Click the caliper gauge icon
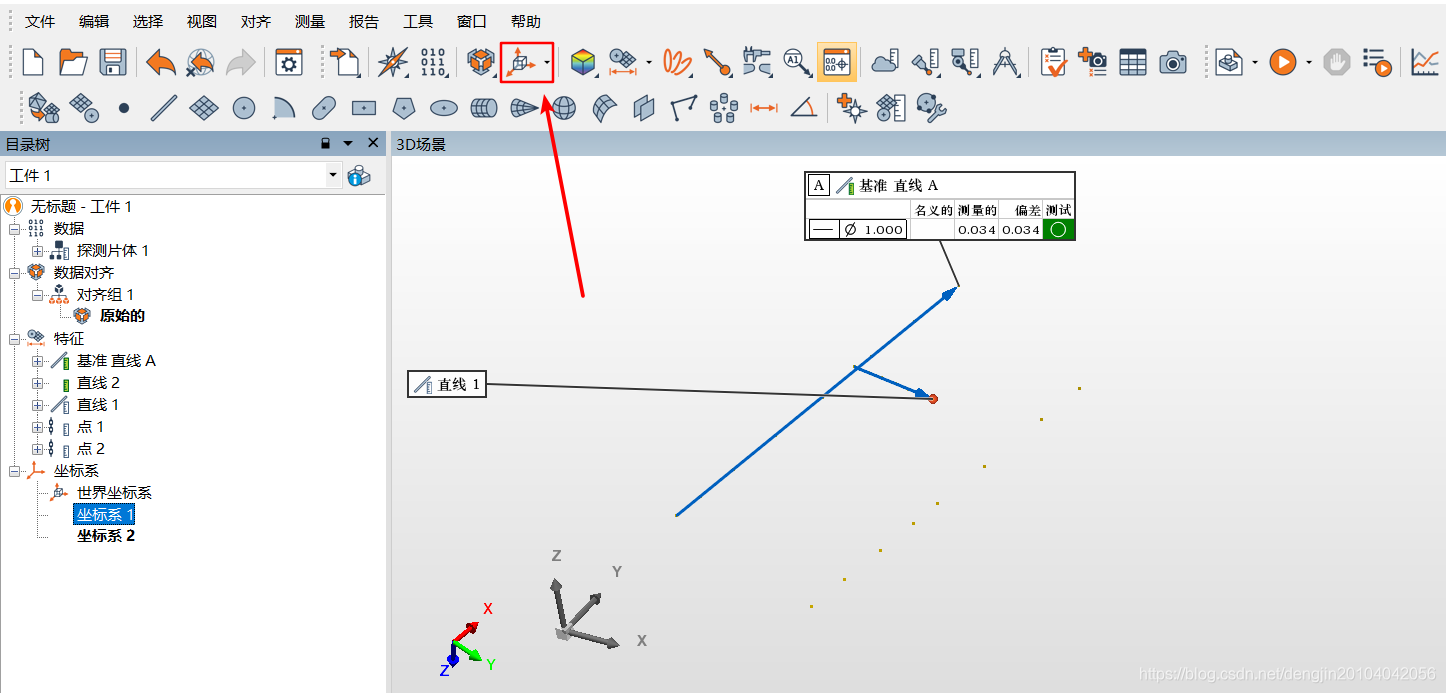This screenshot has width=1446, height=693. click(758, 62)
